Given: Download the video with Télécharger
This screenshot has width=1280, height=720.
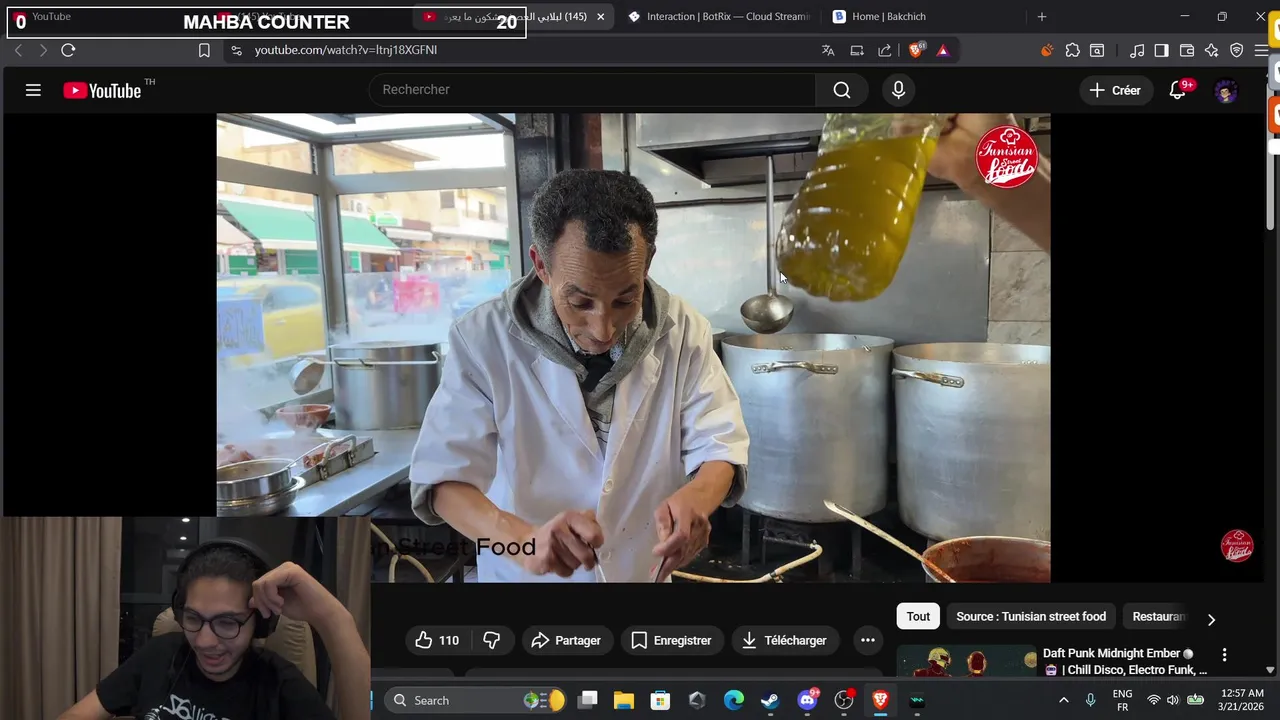Looking at the screenshot, I should 784,640.
